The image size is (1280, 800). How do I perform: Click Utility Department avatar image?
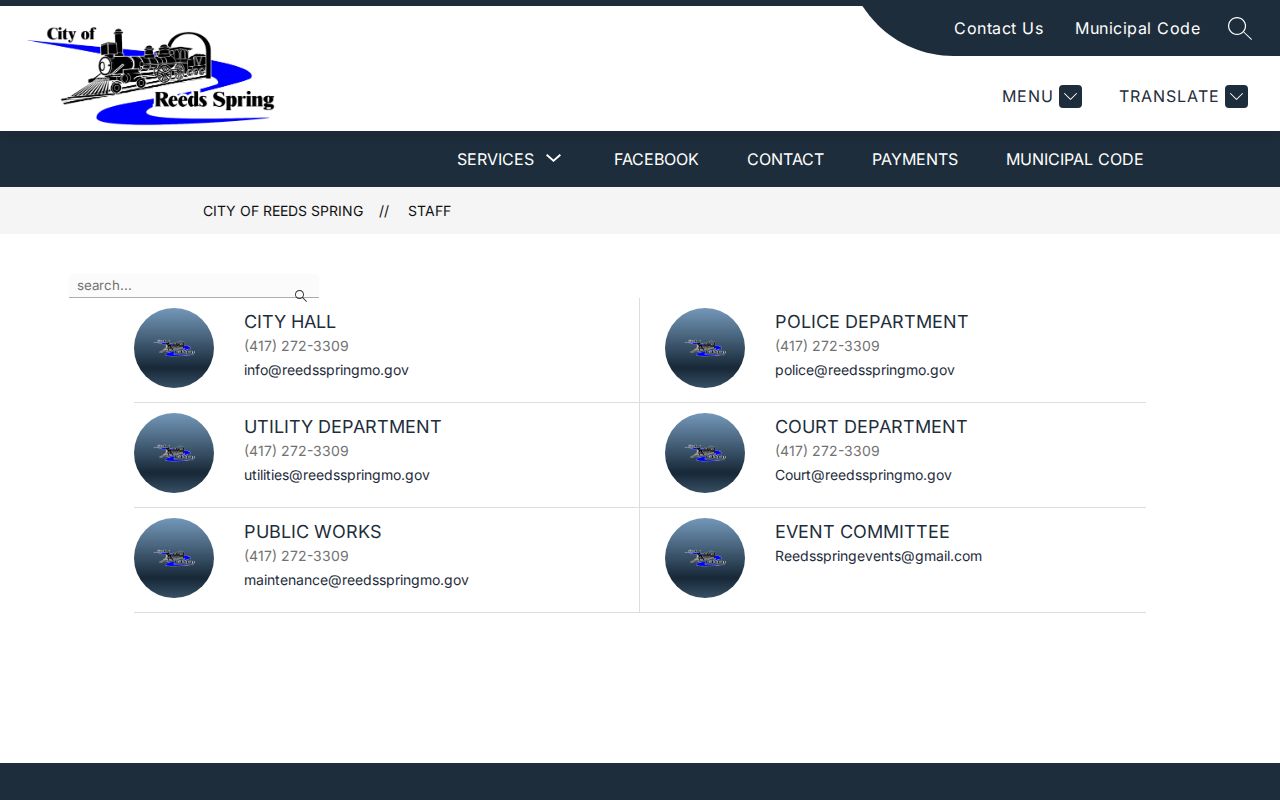pyautogui.click(x=174, y=453)
